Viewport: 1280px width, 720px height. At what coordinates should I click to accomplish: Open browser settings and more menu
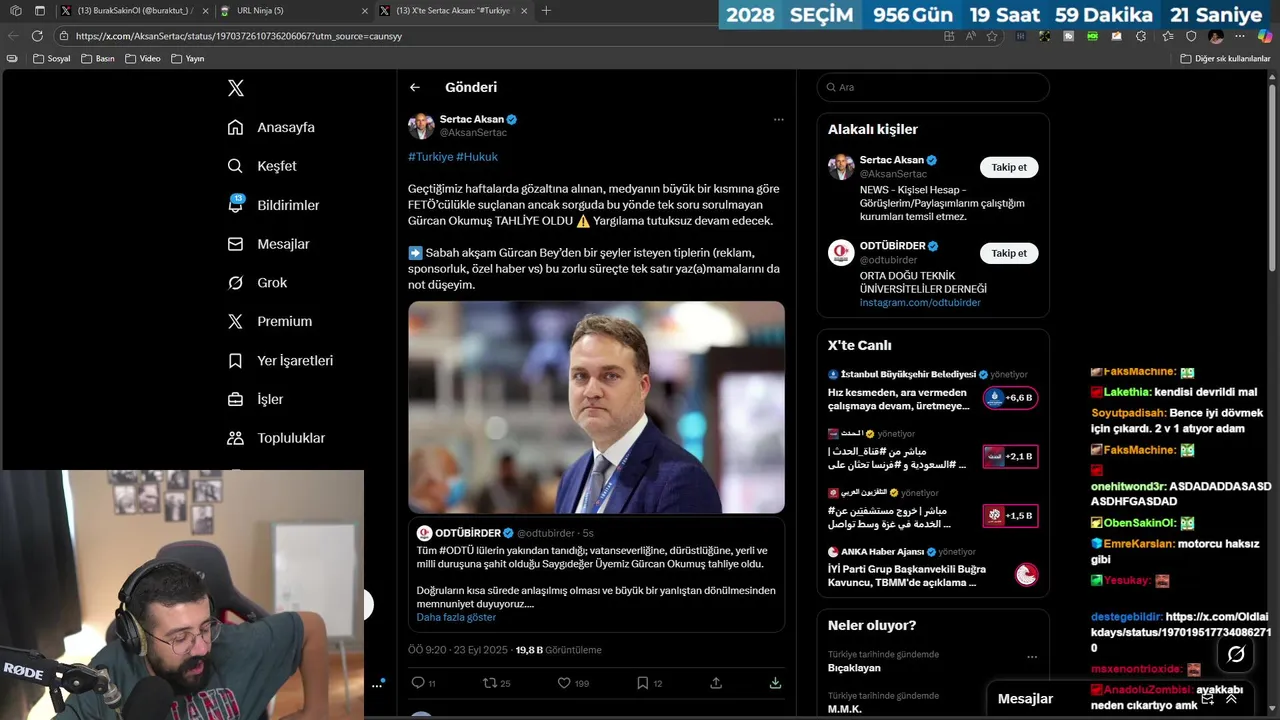[x=1241, y=36]
